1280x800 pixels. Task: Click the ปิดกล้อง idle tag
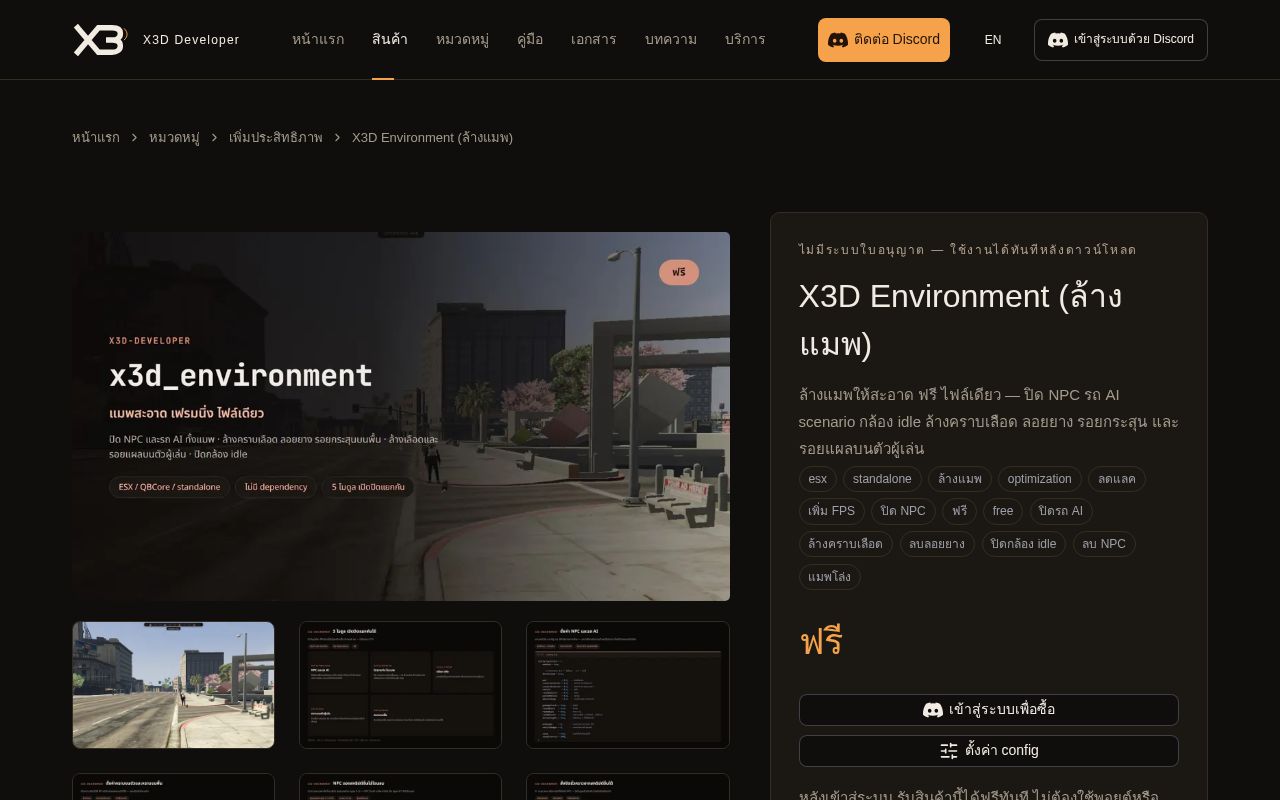tap(1024, 544)
